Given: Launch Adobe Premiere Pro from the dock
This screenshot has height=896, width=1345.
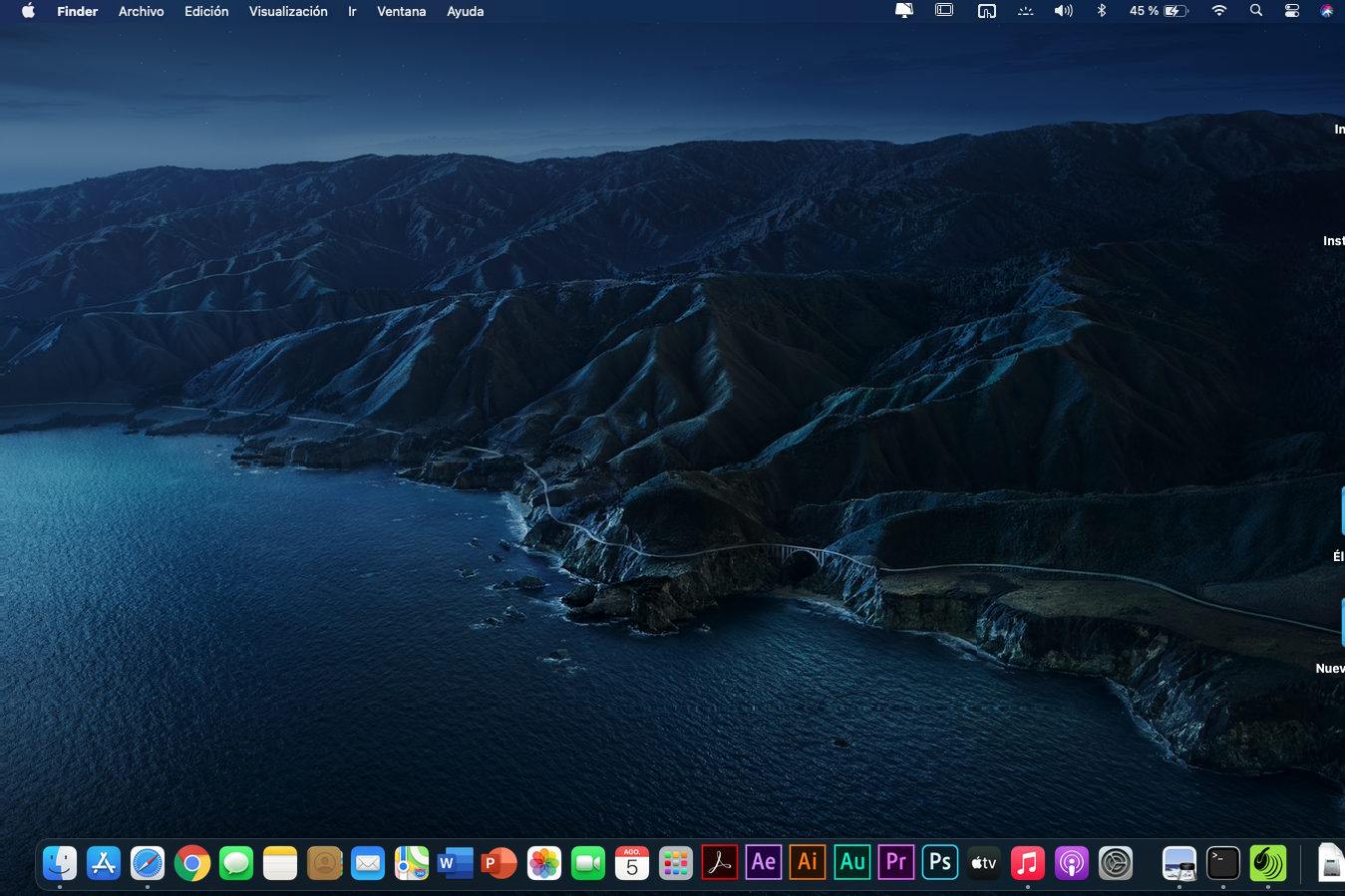Looking at the screenshot, I should coord(896,863).
